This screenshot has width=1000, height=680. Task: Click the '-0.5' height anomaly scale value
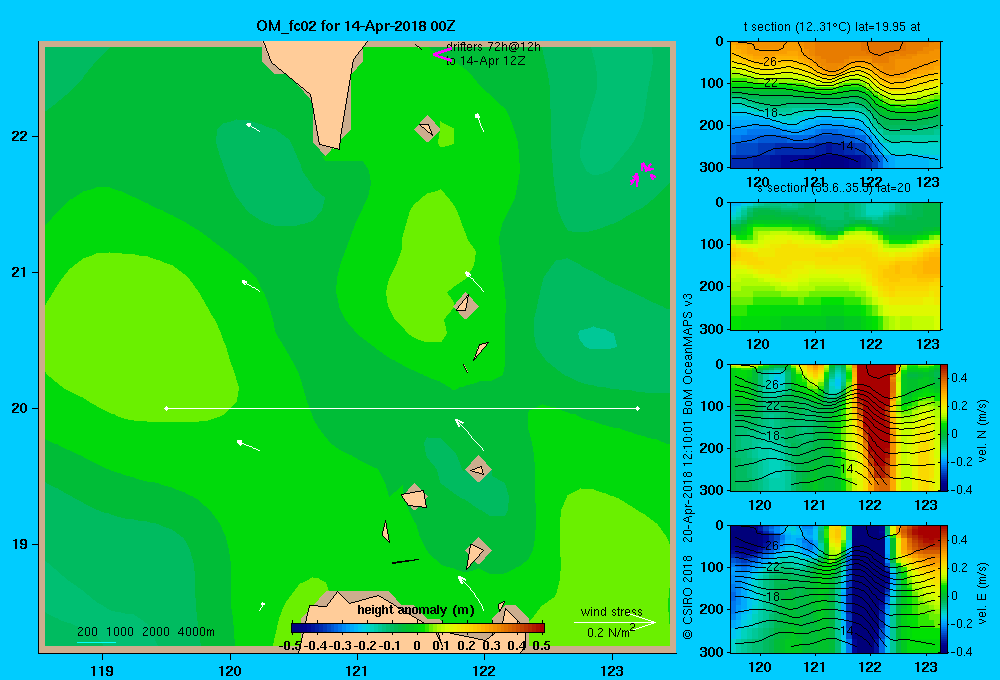[290, 646]
